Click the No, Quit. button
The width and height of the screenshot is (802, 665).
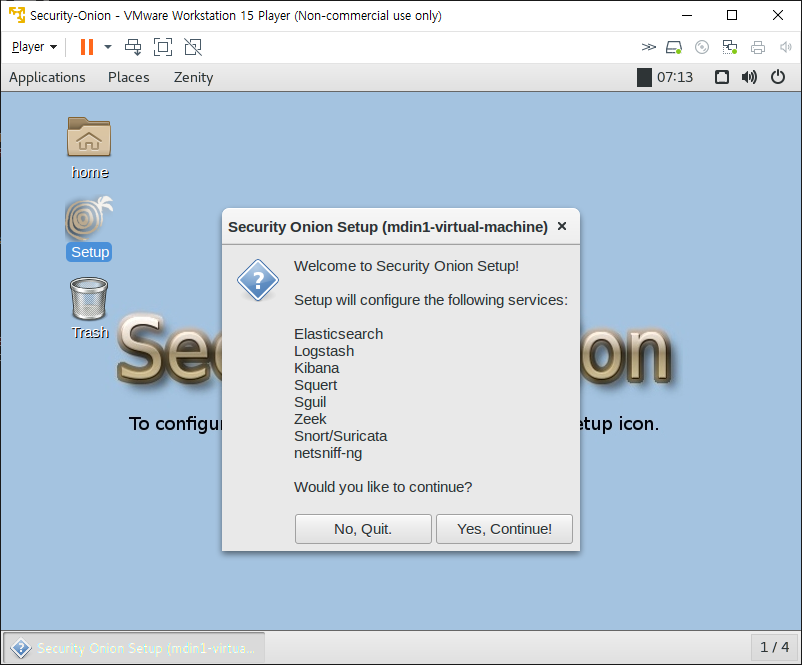pos(363,529)
